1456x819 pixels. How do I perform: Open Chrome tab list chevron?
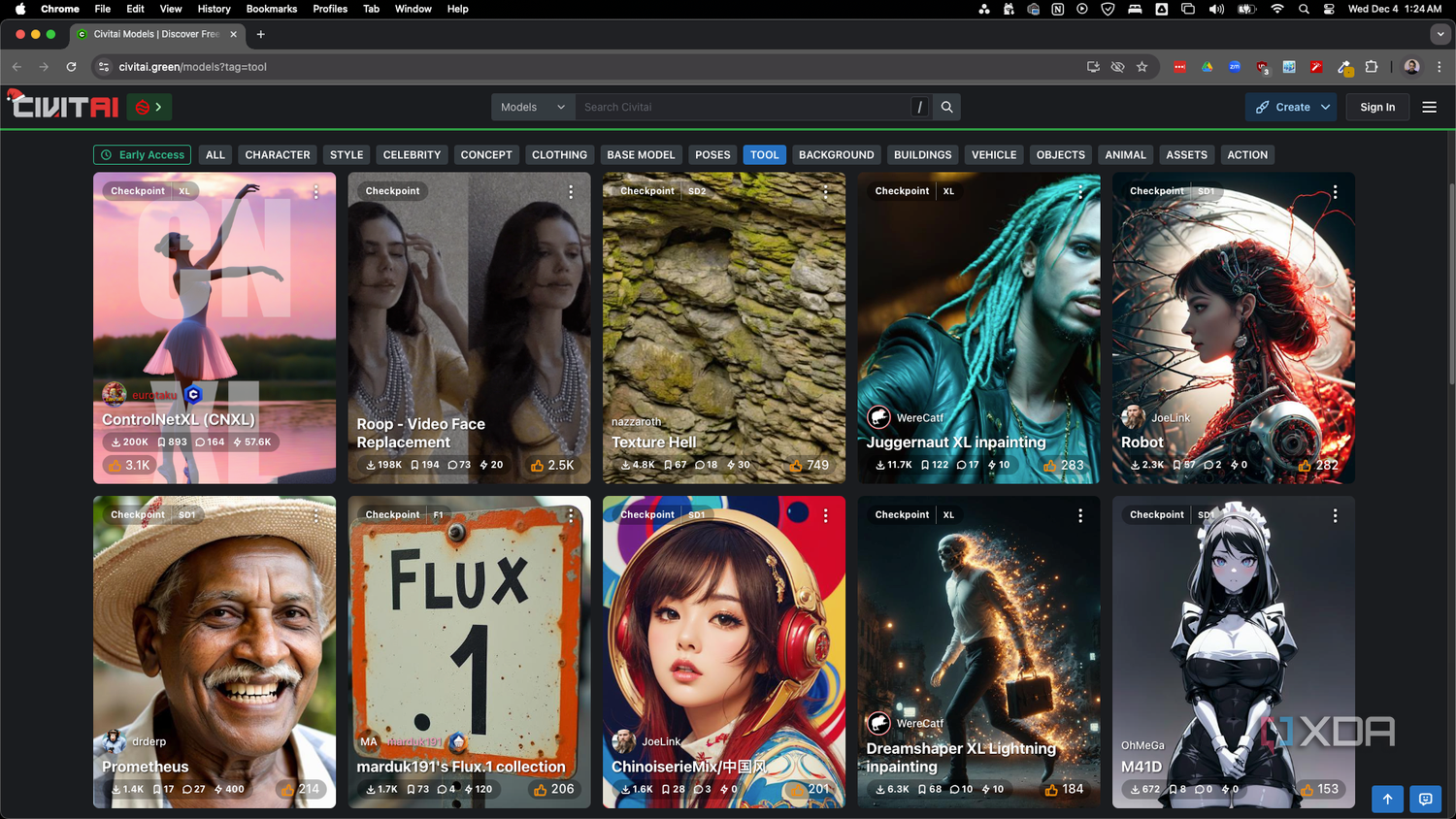(1439, 34)
